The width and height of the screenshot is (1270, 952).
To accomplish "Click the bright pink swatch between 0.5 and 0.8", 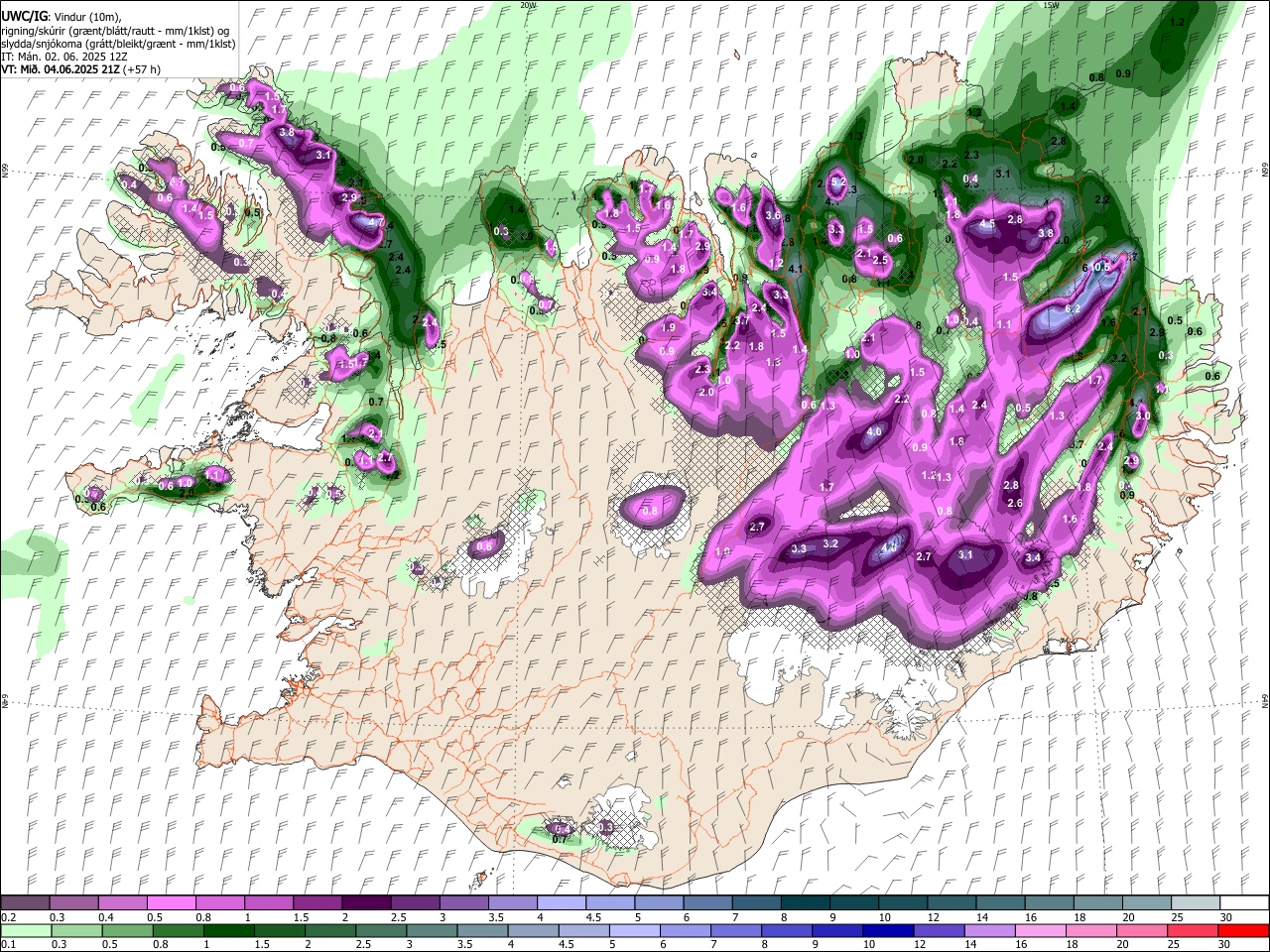I will click(x=172, y=903).
